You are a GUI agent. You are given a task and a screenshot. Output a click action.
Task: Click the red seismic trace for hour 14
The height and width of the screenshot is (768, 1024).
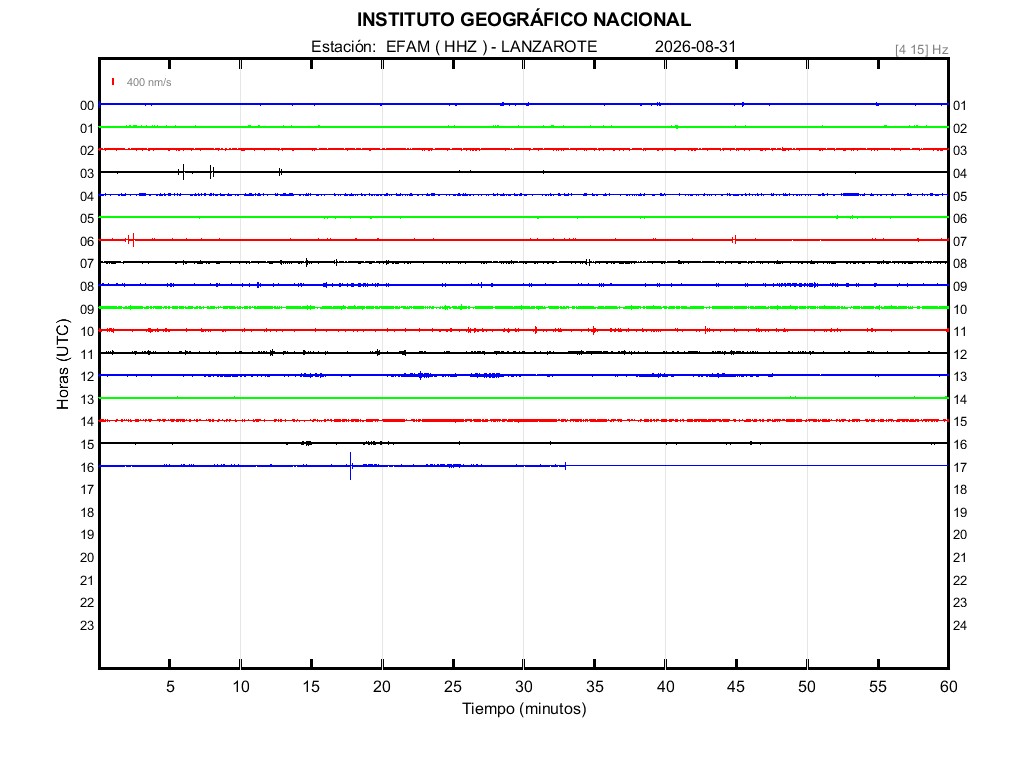click(524, 421)
